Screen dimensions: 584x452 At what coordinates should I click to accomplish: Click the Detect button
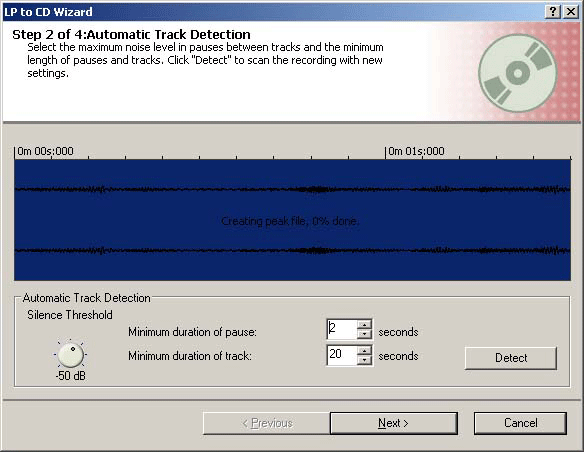pos(511,358)
